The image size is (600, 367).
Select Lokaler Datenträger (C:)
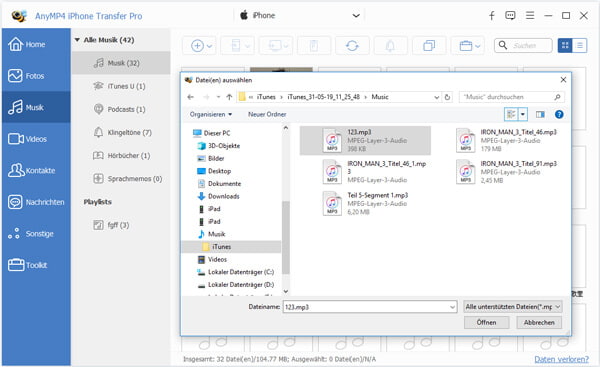[x=236, y=272]
